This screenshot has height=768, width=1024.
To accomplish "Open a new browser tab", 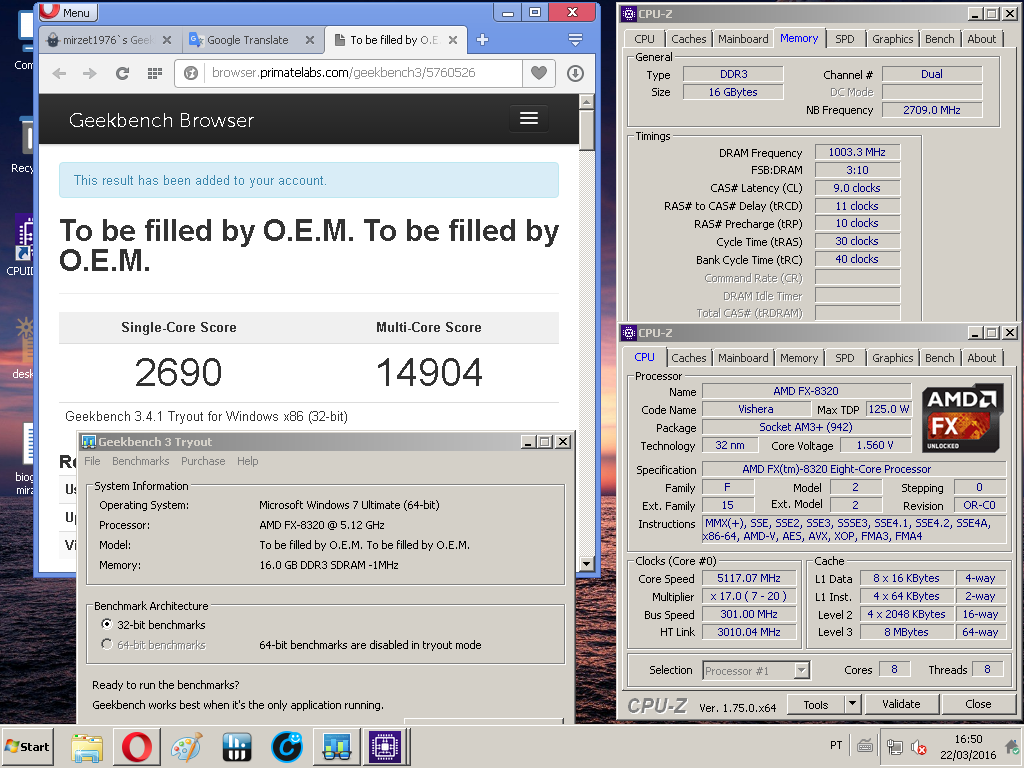I will click(483, 40).
